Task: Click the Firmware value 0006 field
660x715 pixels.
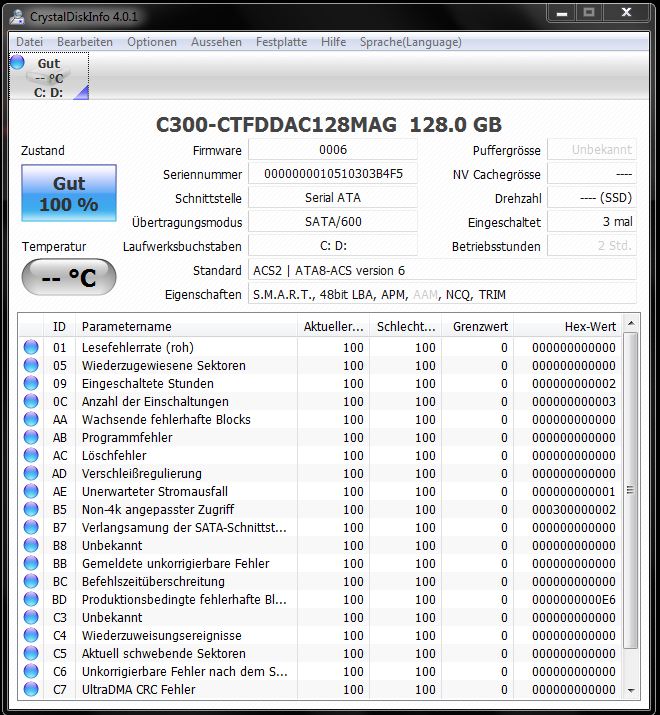Action: point(333,150)
